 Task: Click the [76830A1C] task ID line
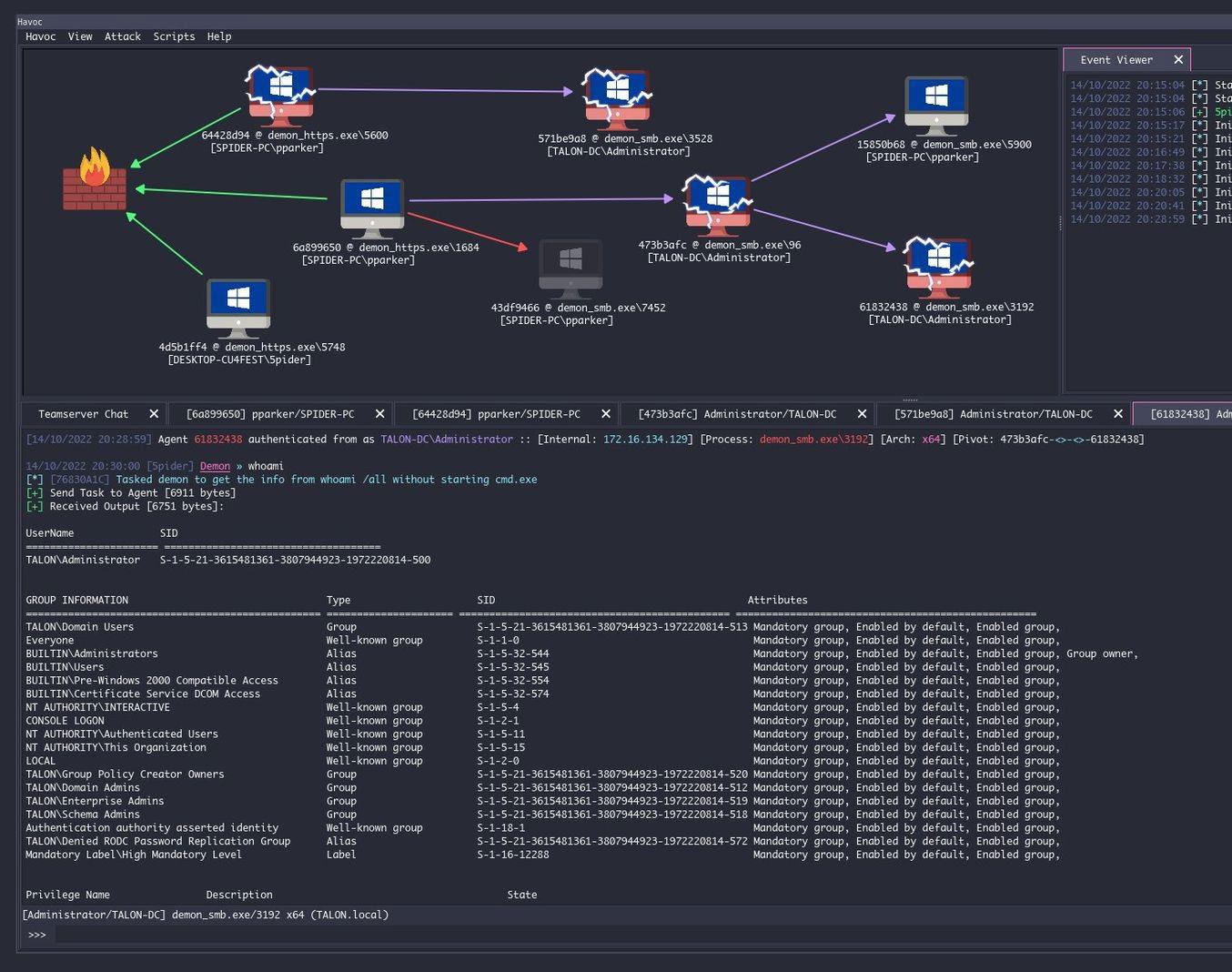coord(281,480)
